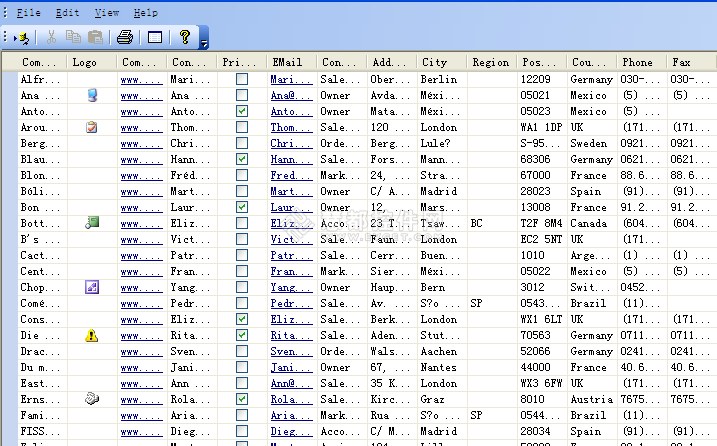Viewport: 717px width, 446px height.
Task: Click the warning logo icon in Die row
Action: pyautogui.click(x=91, y=336)
